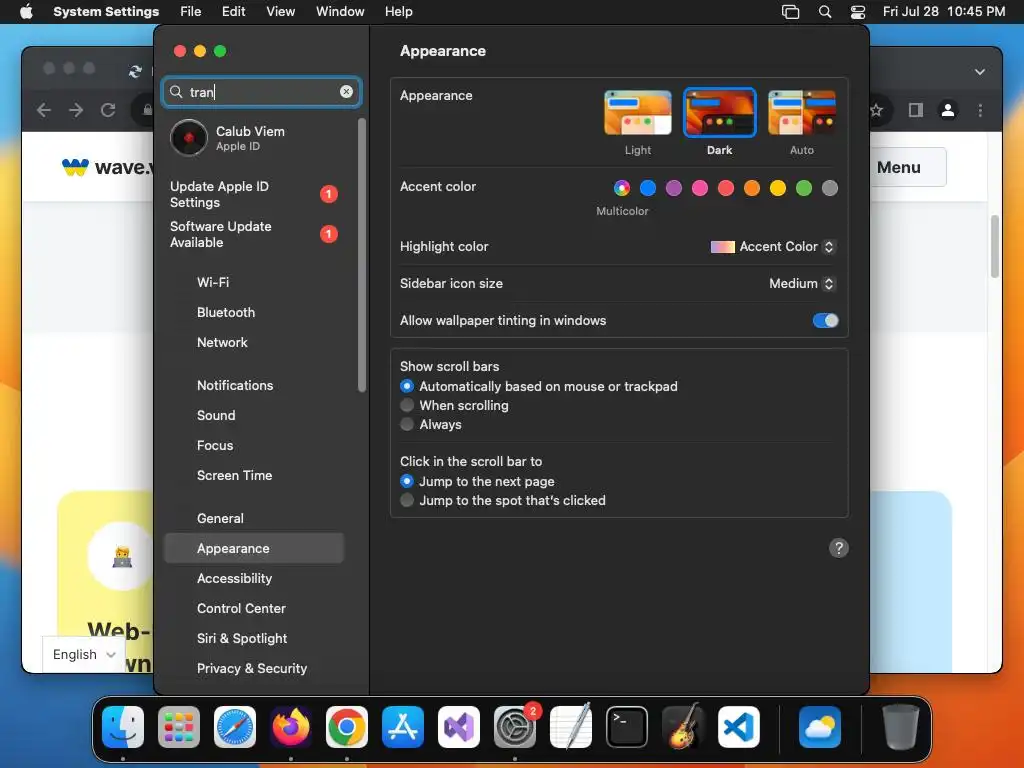Select Jump to the spot that's clicked
The height and width of the screenshot is (768, 1024).
tap(407, 500)
